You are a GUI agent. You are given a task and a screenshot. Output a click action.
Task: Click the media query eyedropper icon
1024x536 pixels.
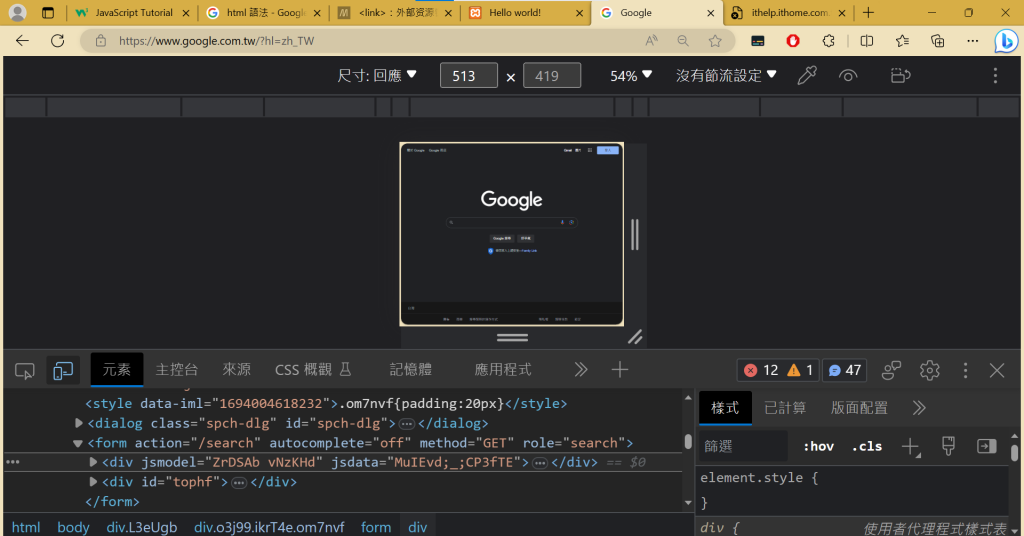click(x=807, y=76)
